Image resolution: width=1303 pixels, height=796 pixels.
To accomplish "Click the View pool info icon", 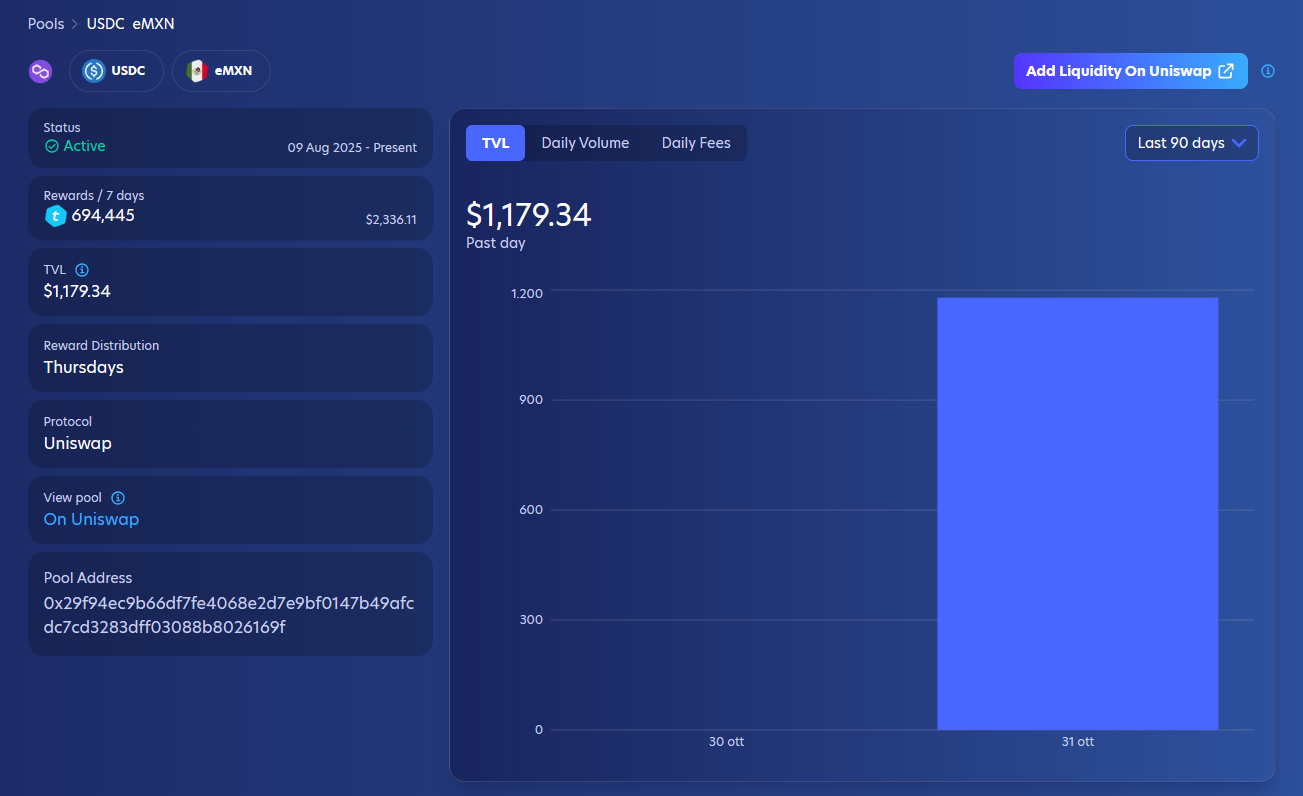I will point(118,498).
